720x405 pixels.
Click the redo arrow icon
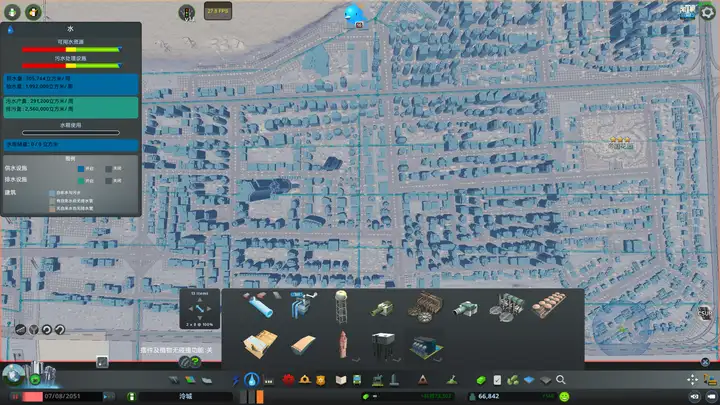click(x=60, y=329)
